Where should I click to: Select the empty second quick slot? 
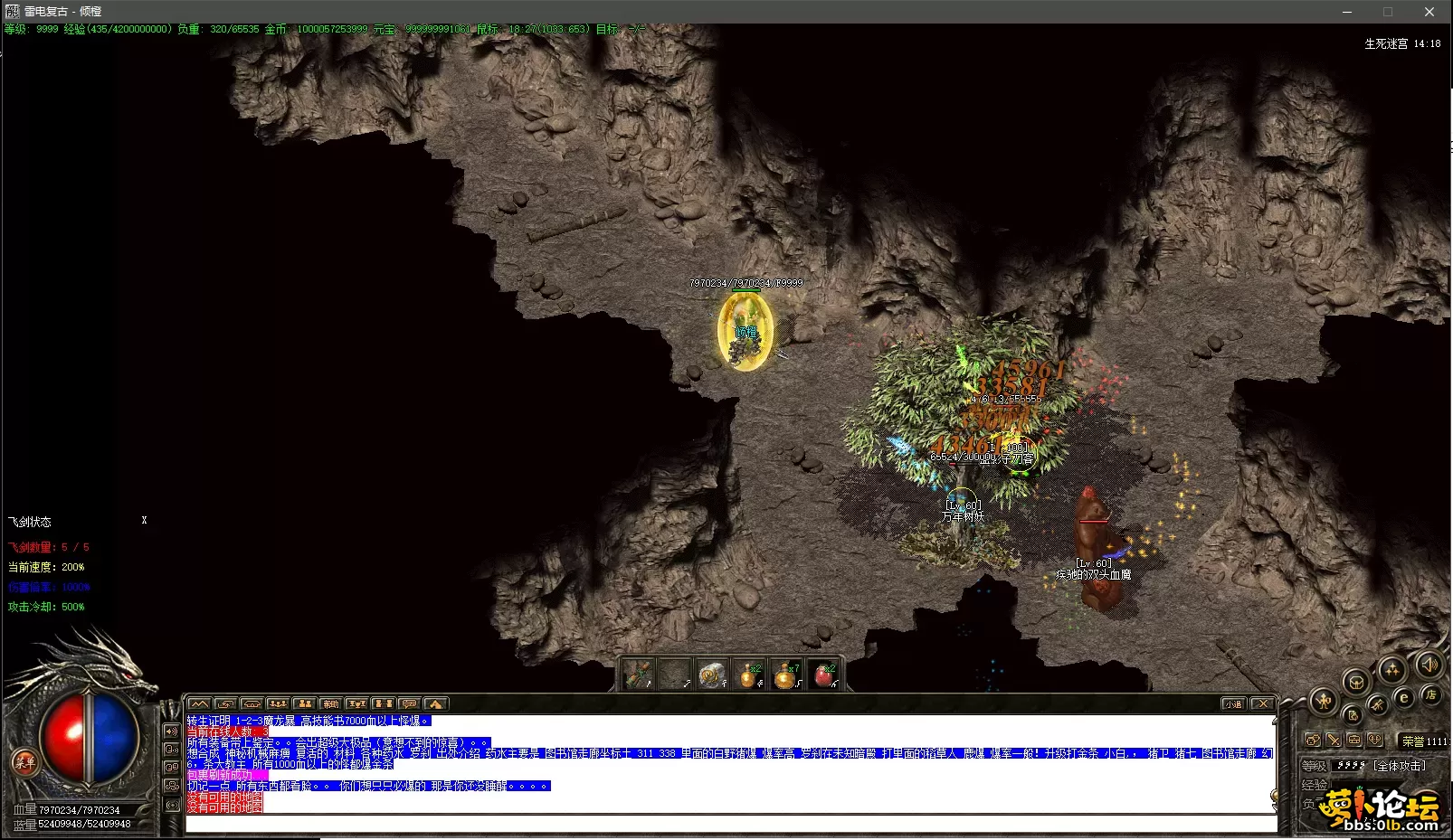pyautogui.click(x=675, y=675)
